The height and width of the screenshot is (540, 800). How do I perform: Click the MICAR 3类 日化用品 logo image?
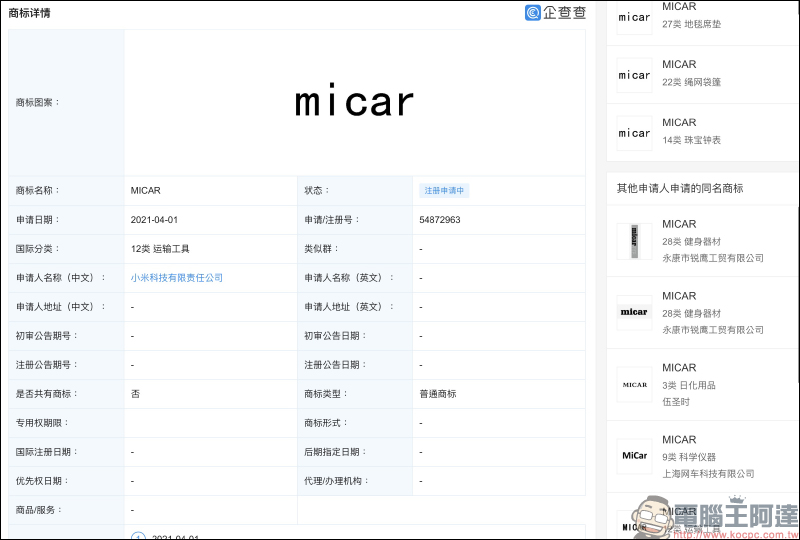(634, 384)
